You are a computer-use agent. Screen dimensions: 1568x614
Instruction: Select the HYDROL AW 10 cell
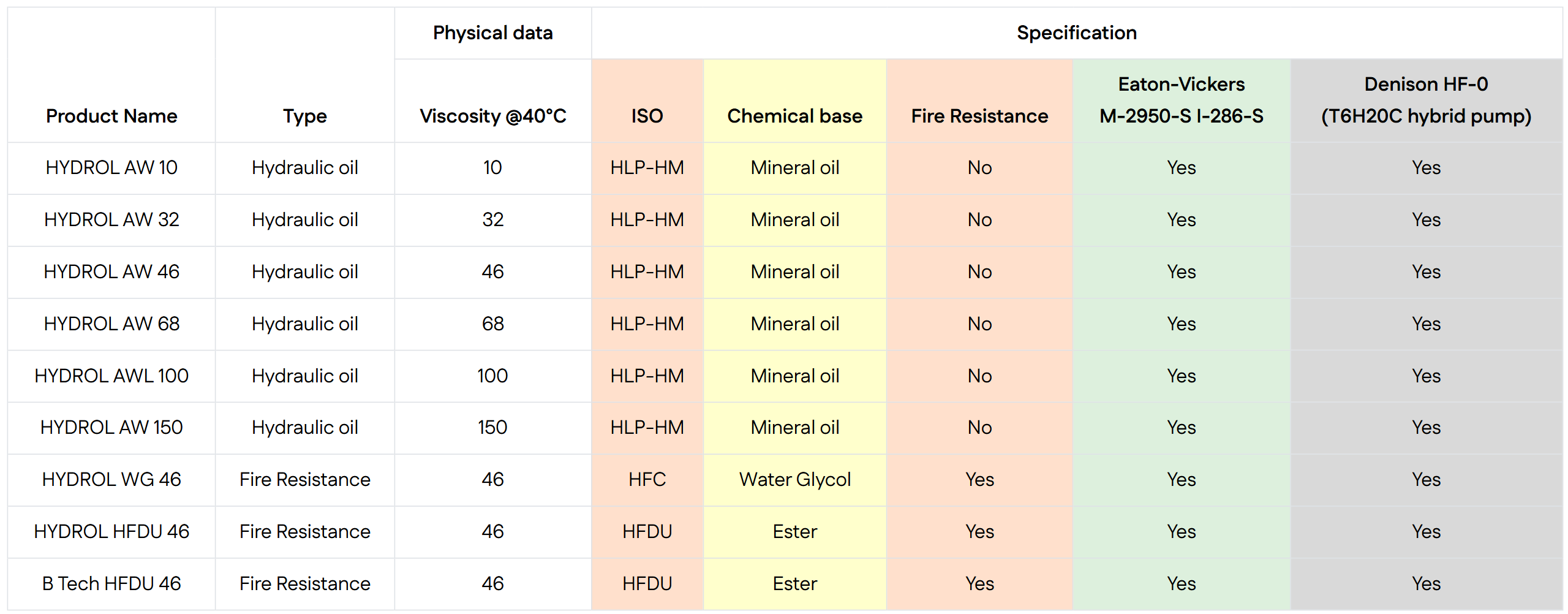tap(111, 167)
